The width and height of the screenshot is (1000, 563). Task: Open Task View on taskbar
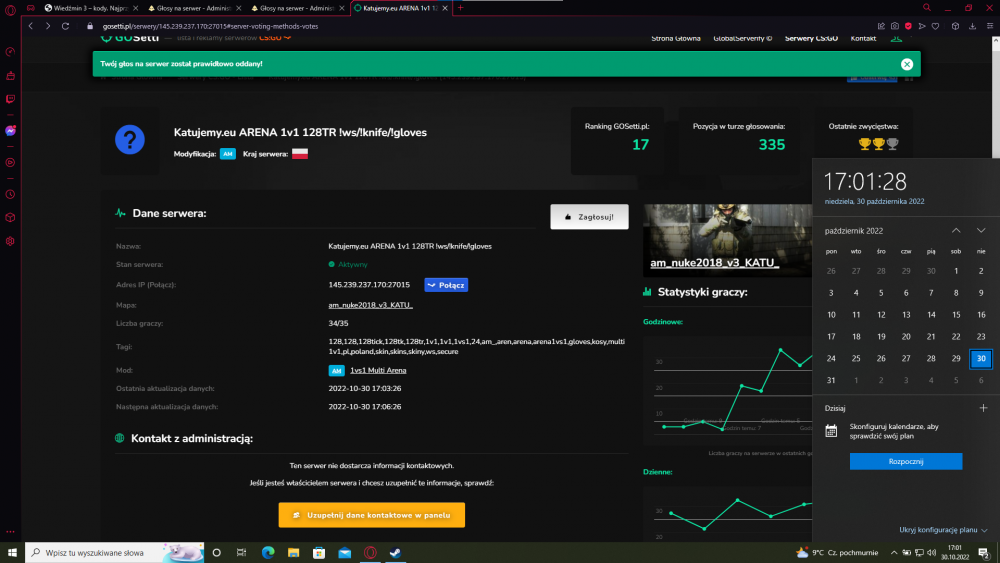[x=241, y=553]
